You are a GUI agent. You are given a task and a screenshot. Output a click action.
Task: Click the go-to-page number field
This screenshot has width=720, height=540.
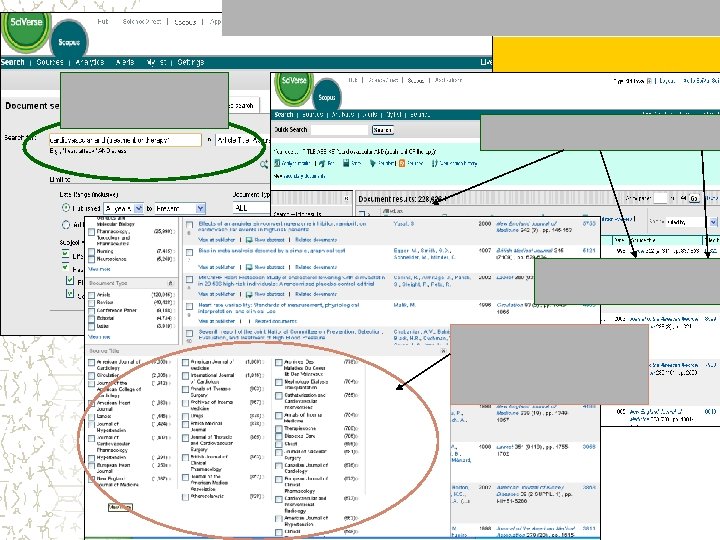[x=660, y=198]
